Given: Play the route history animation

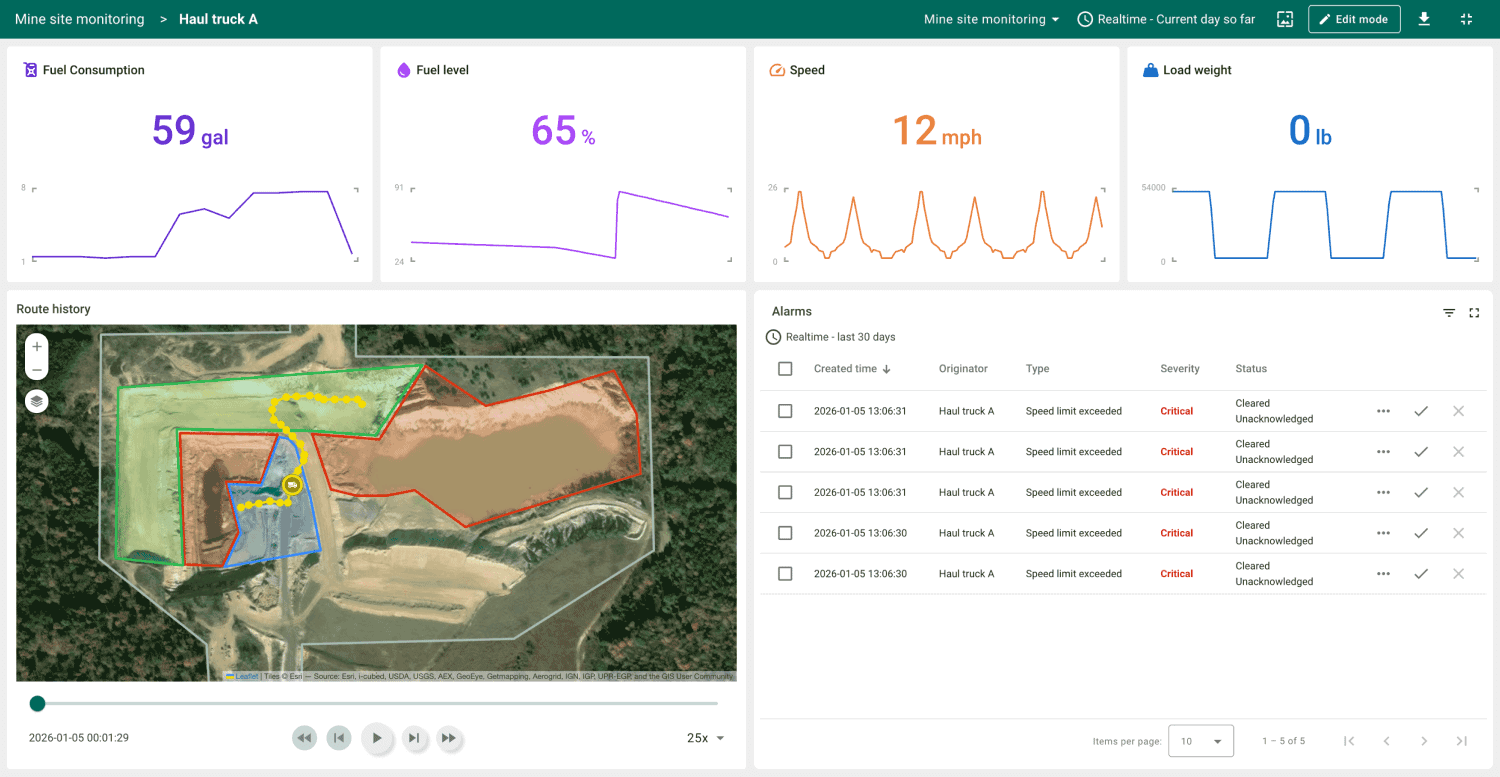Looking at the screenshot, I should pos(376,738).
